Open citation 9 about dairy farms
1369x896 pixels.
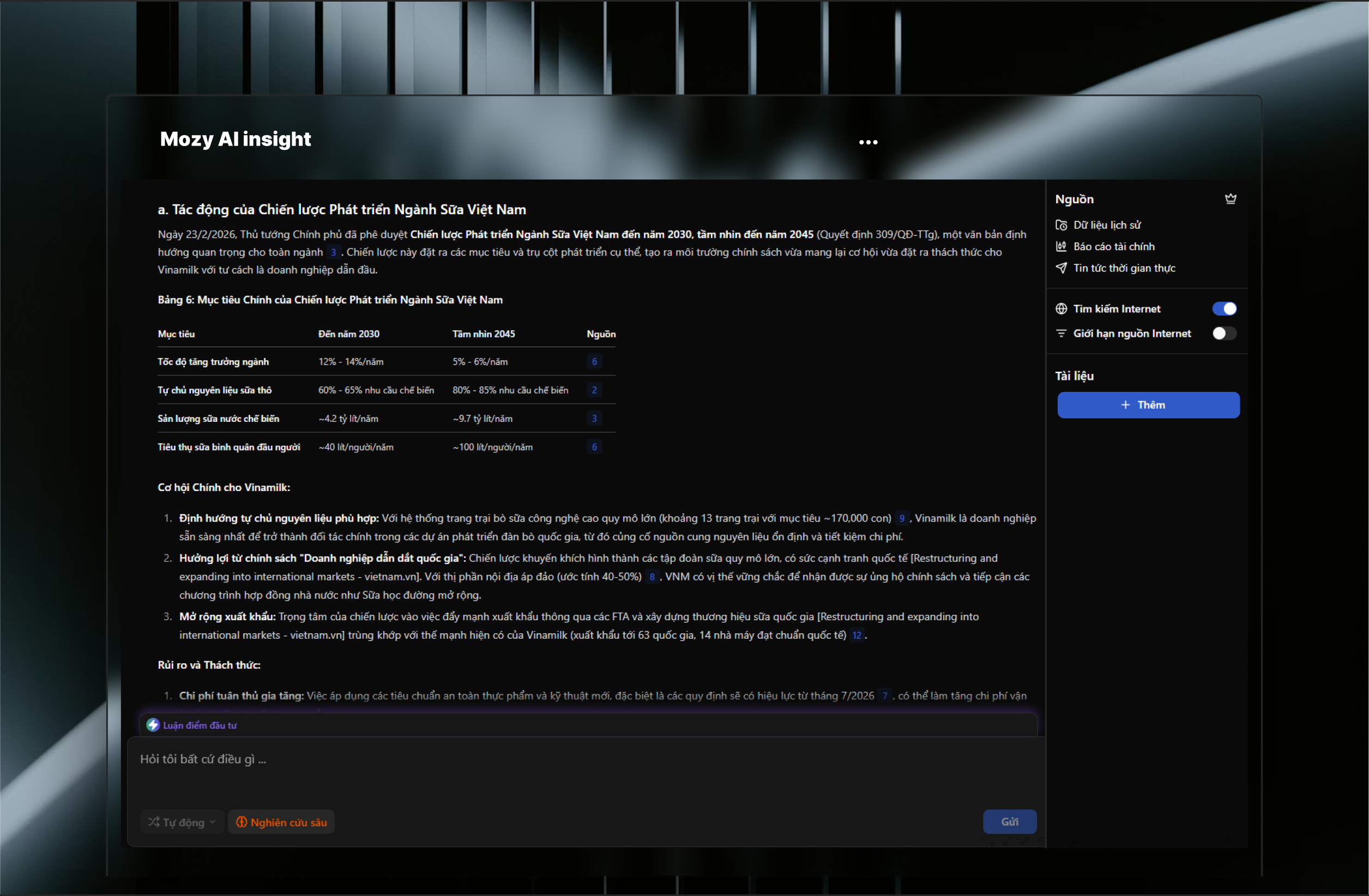tap(901, 519)
